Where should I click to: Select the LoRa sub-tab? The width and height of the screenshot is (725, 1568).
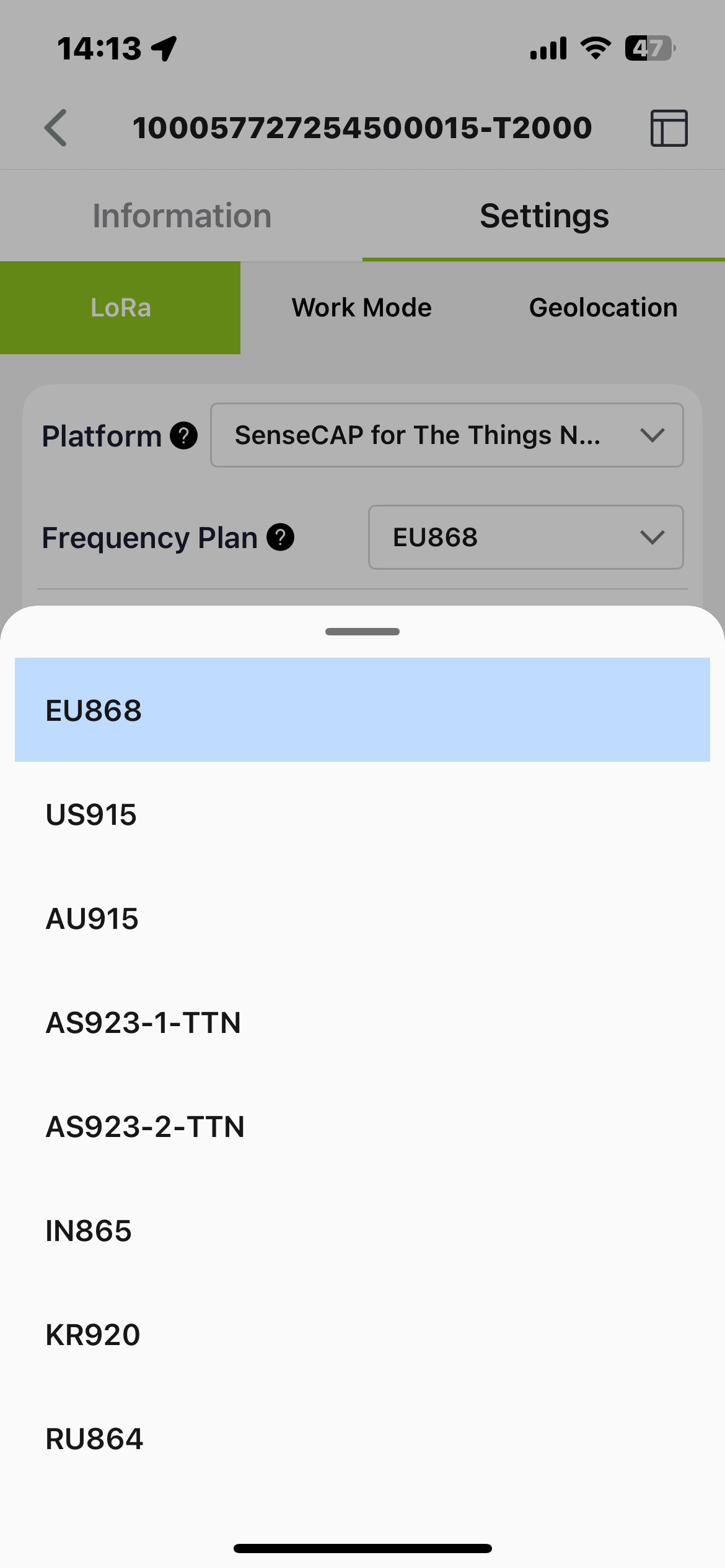tap(120, 308)
